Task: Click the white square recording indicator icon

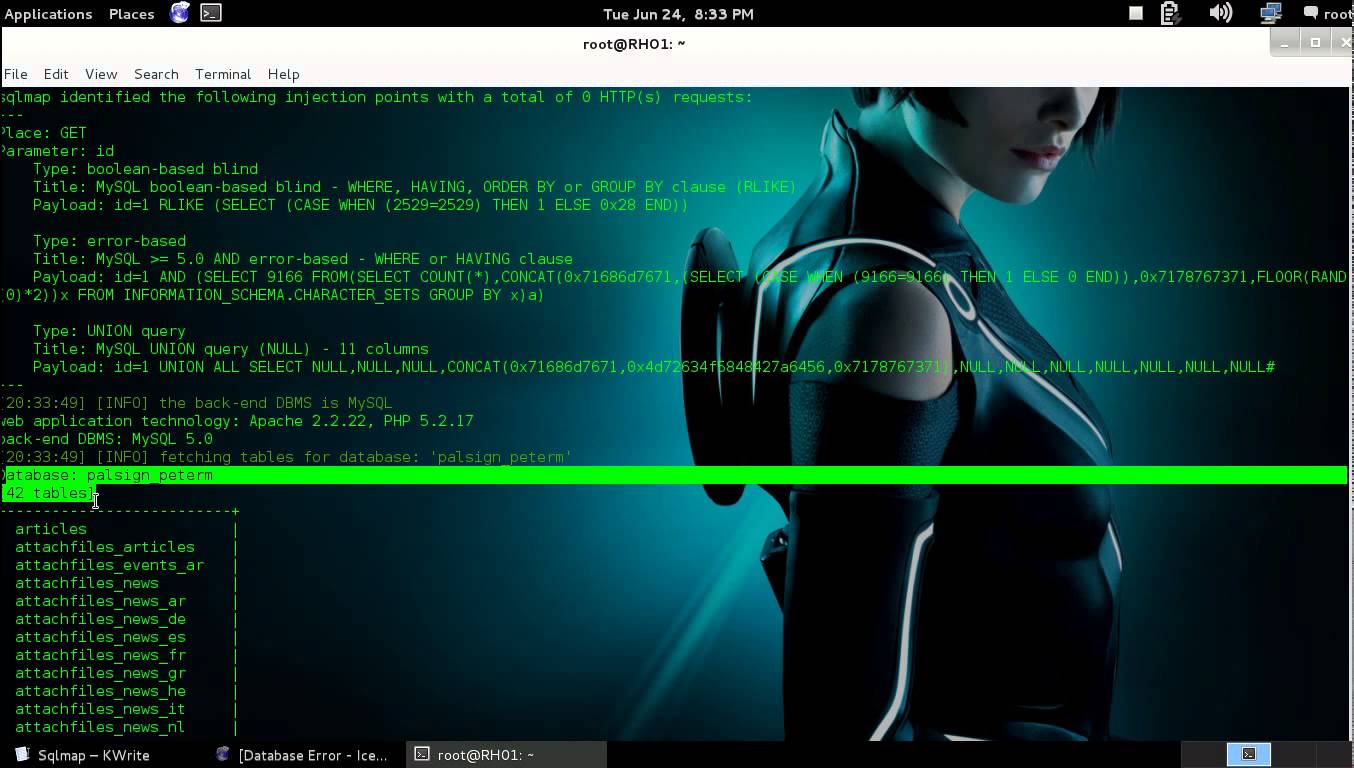Action: pos(1136,13)
